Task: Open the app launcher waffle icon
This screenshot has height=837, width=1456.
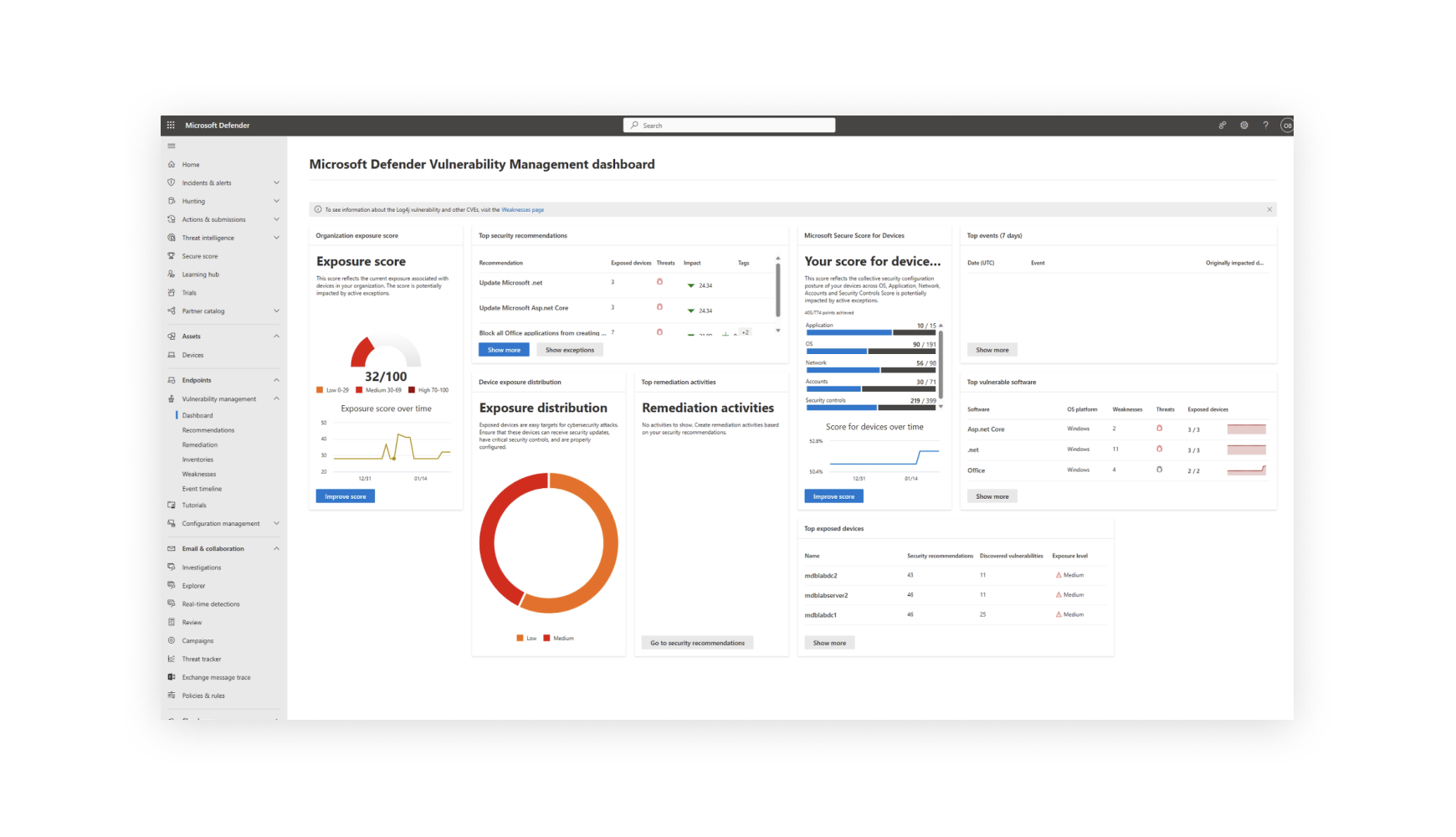Action: click(171, 126)
